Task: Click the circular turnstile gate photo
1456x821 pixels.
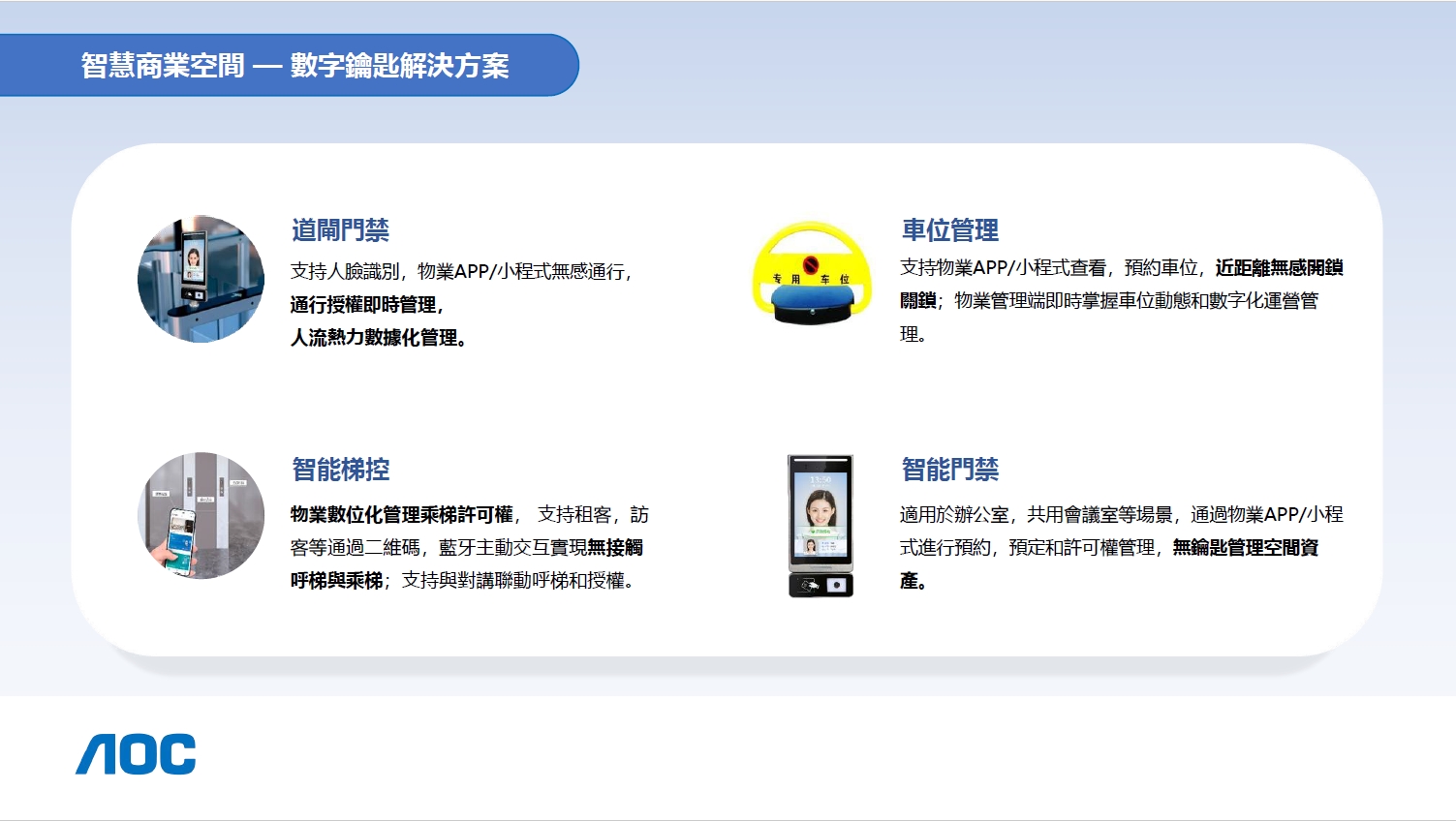Action: pos(201,279)
